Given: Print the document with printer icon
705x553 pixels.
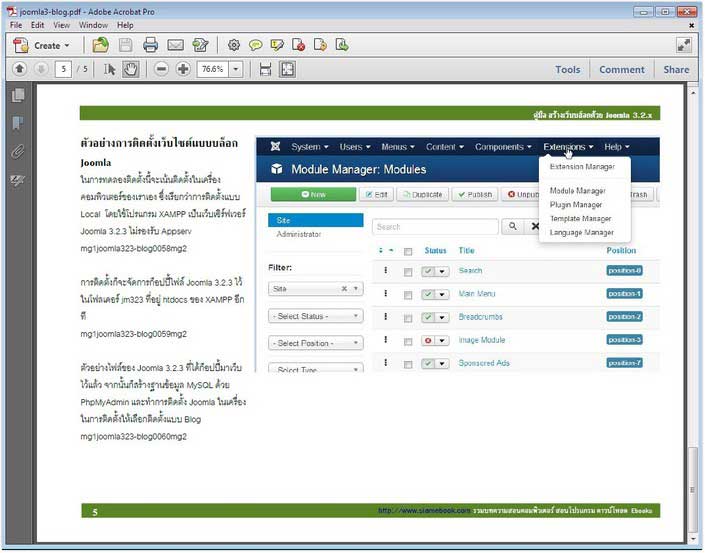Looking at the screenshot, I should click(150, 45).
